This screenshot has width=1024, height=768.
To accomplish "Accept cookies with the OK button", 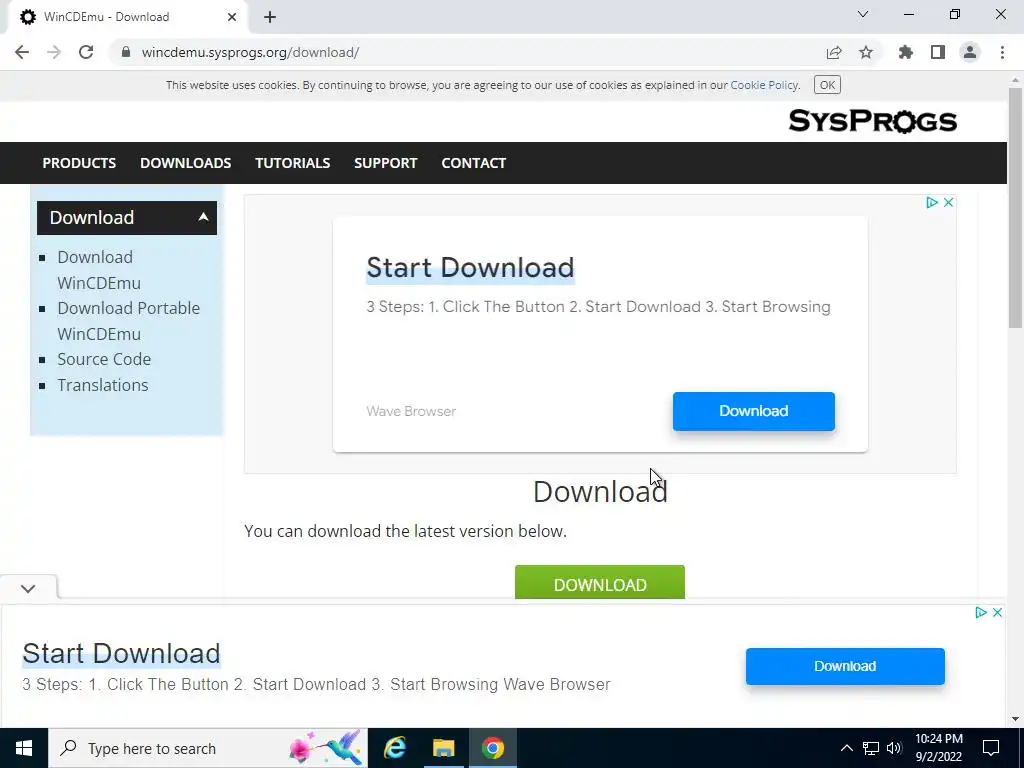I will tap(827, 85).
